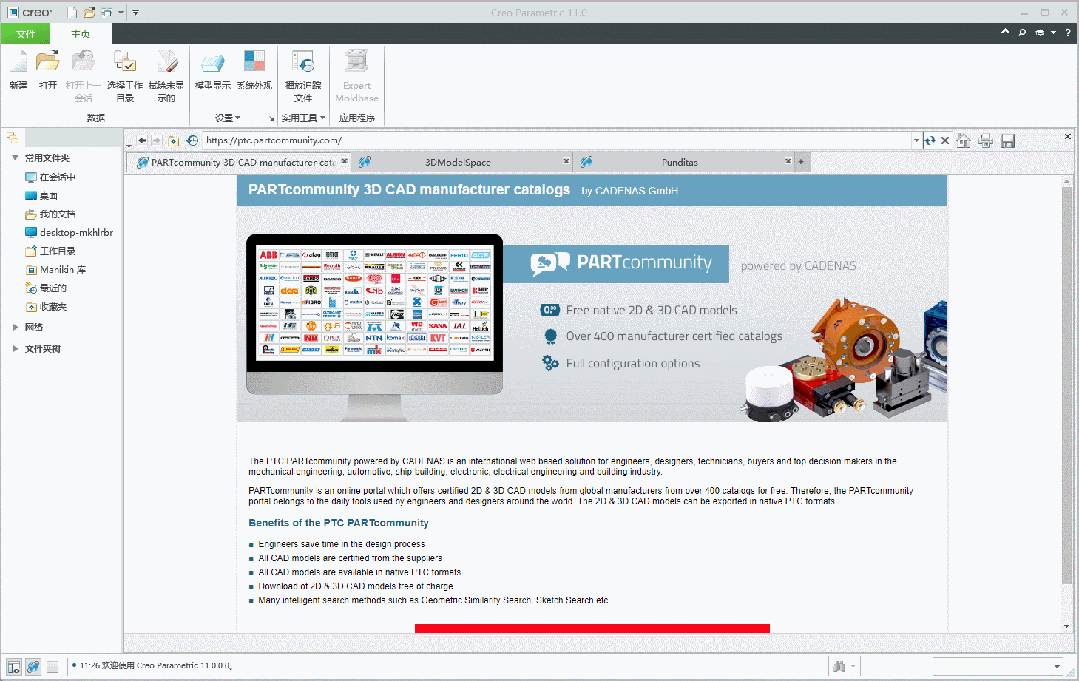Click 播放追踪文件 (Play trail file) icon
1079x681 pixels.
303,62
